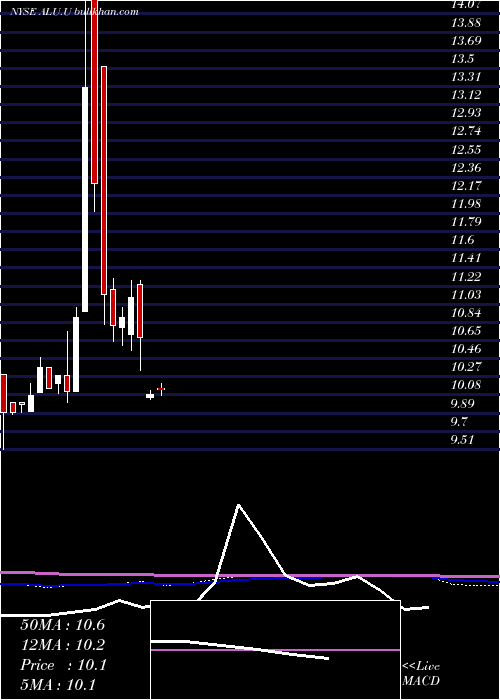The width and height of the screenshot is (500, 700).
Task: Click the bullkhan.com site label
Action: [104, 12]
